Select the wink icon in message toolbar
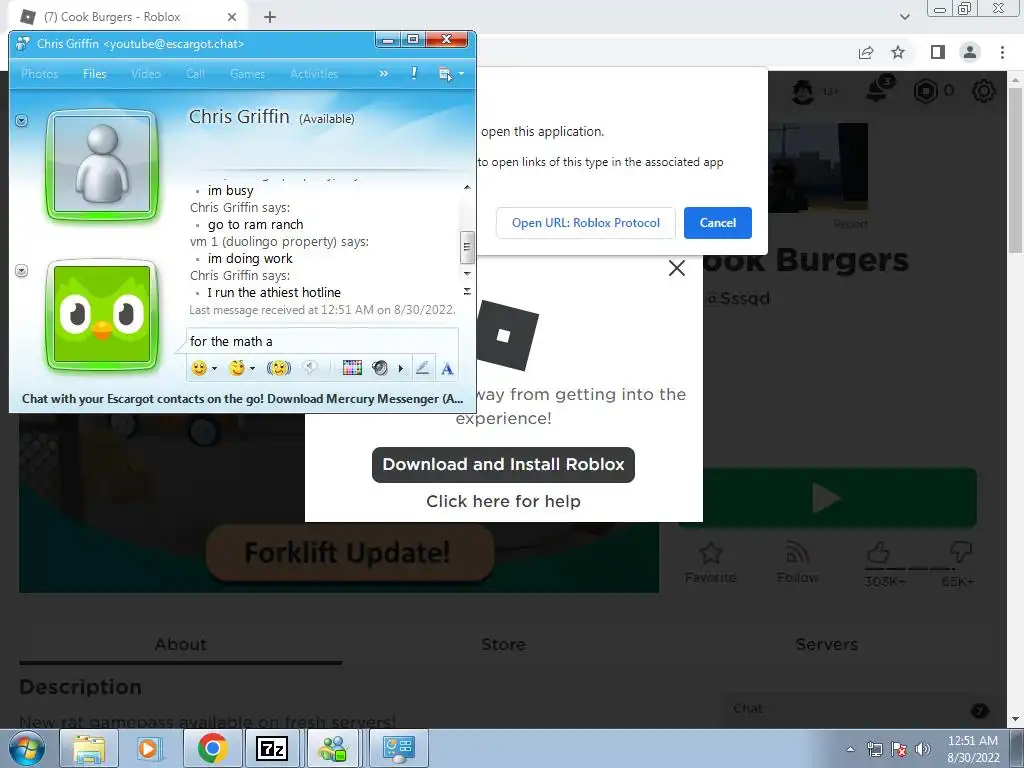 [x=236, y=368]
